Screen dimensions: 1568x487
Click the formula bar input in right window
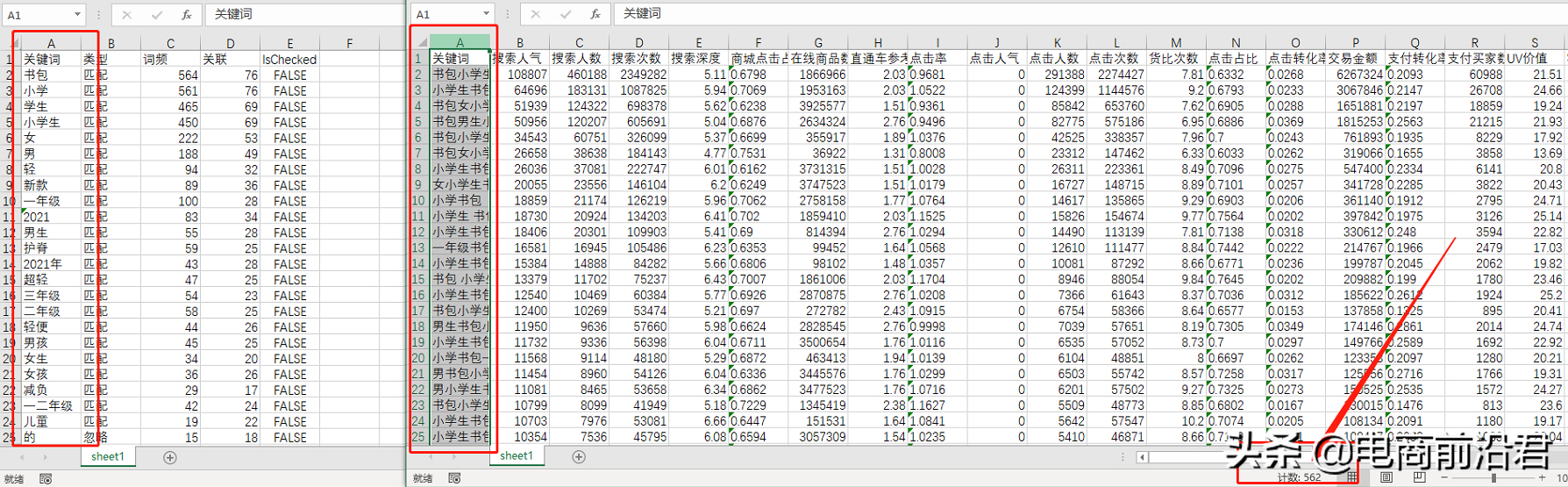[1091, 14]
